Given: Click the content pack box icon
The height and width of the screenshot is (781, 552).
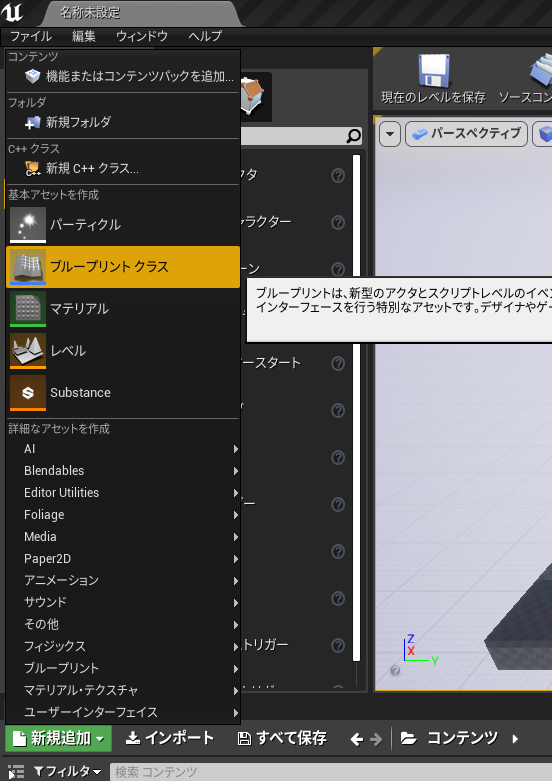Looking at the screenshot, I should coord(32,76).
